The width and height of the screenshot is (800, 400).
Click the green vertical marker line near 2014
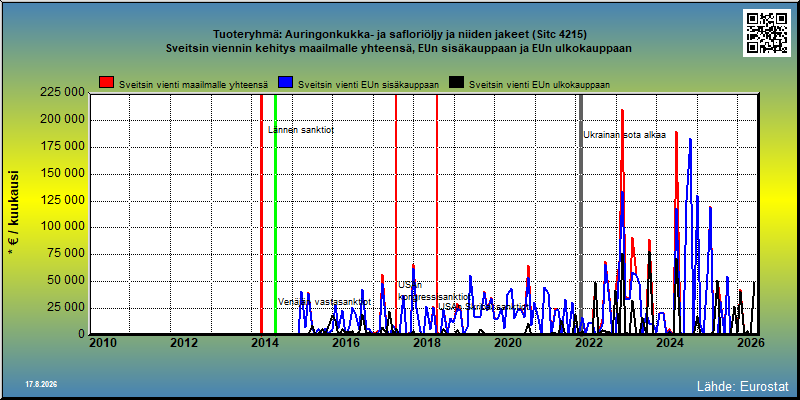(x=276, y=214)
